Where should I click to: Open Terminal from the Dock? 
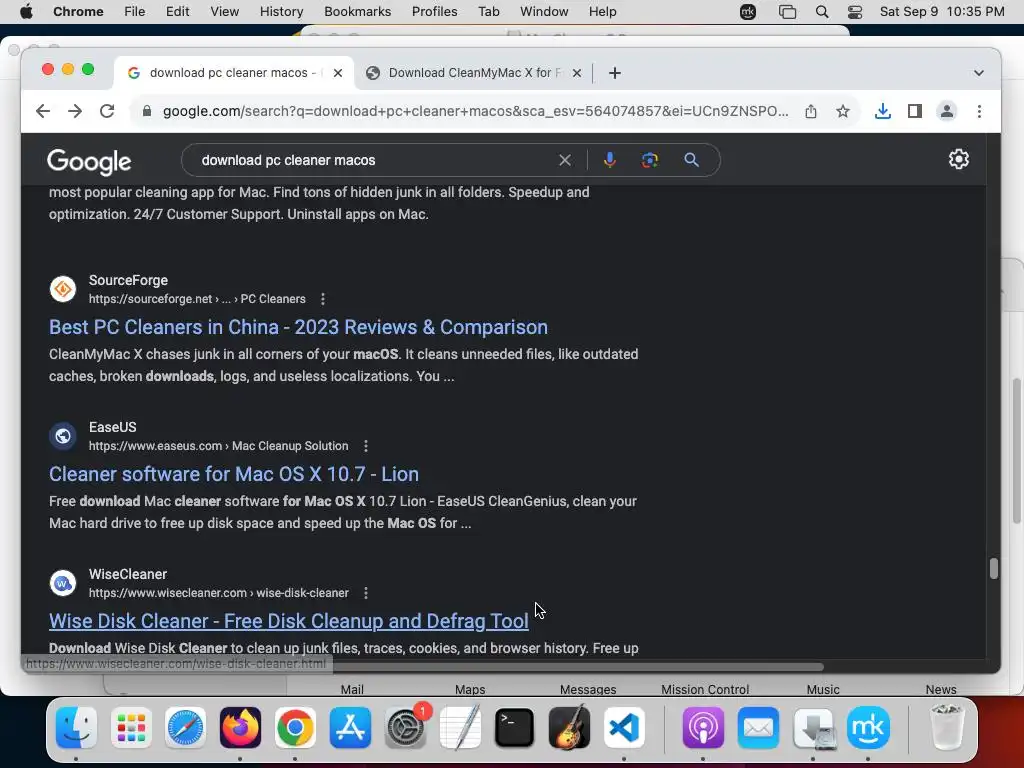pyautogui.click(x=515, y=728)
